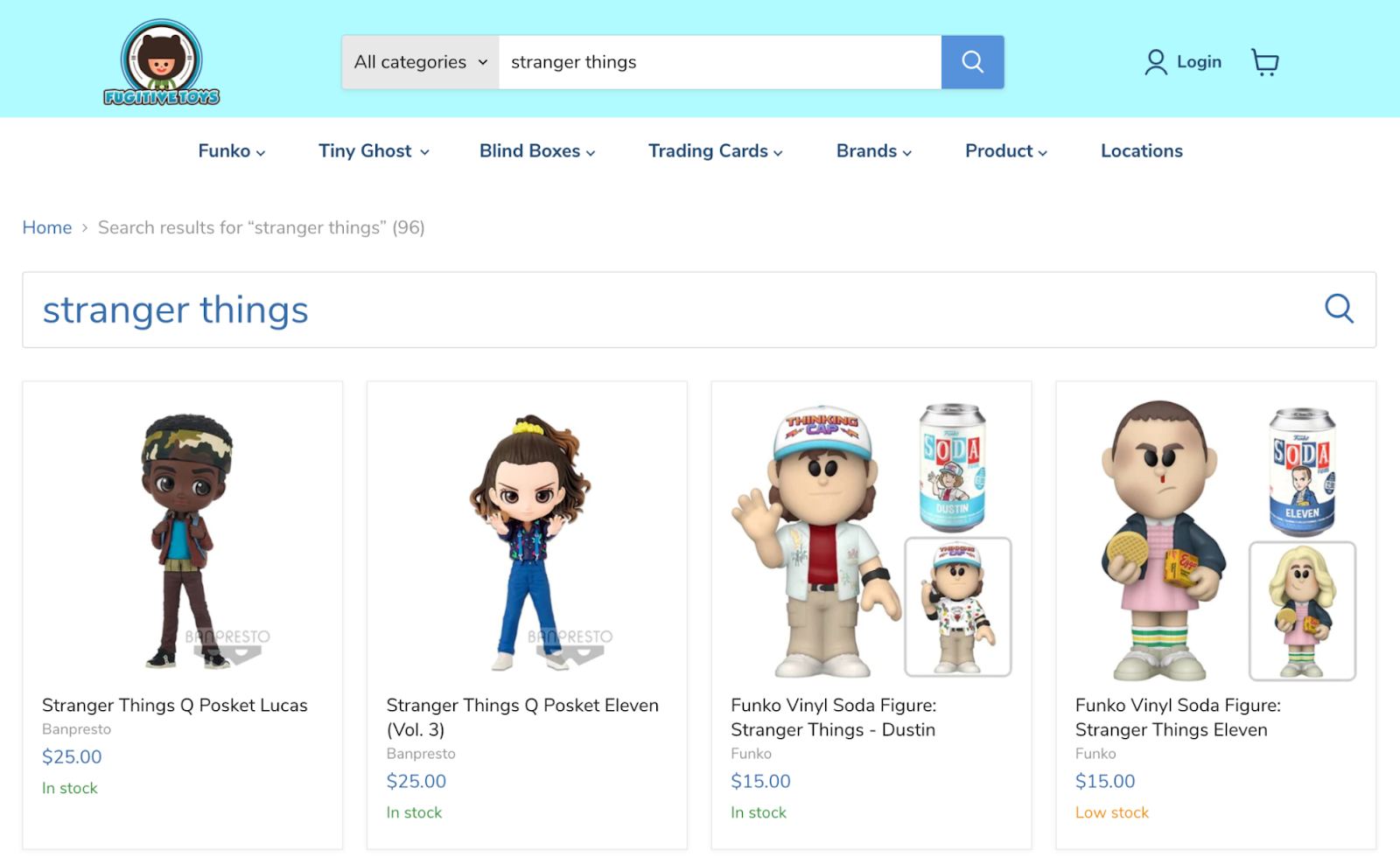Click Banpresto vendor under Lucas product

click(x=77, y=729)
